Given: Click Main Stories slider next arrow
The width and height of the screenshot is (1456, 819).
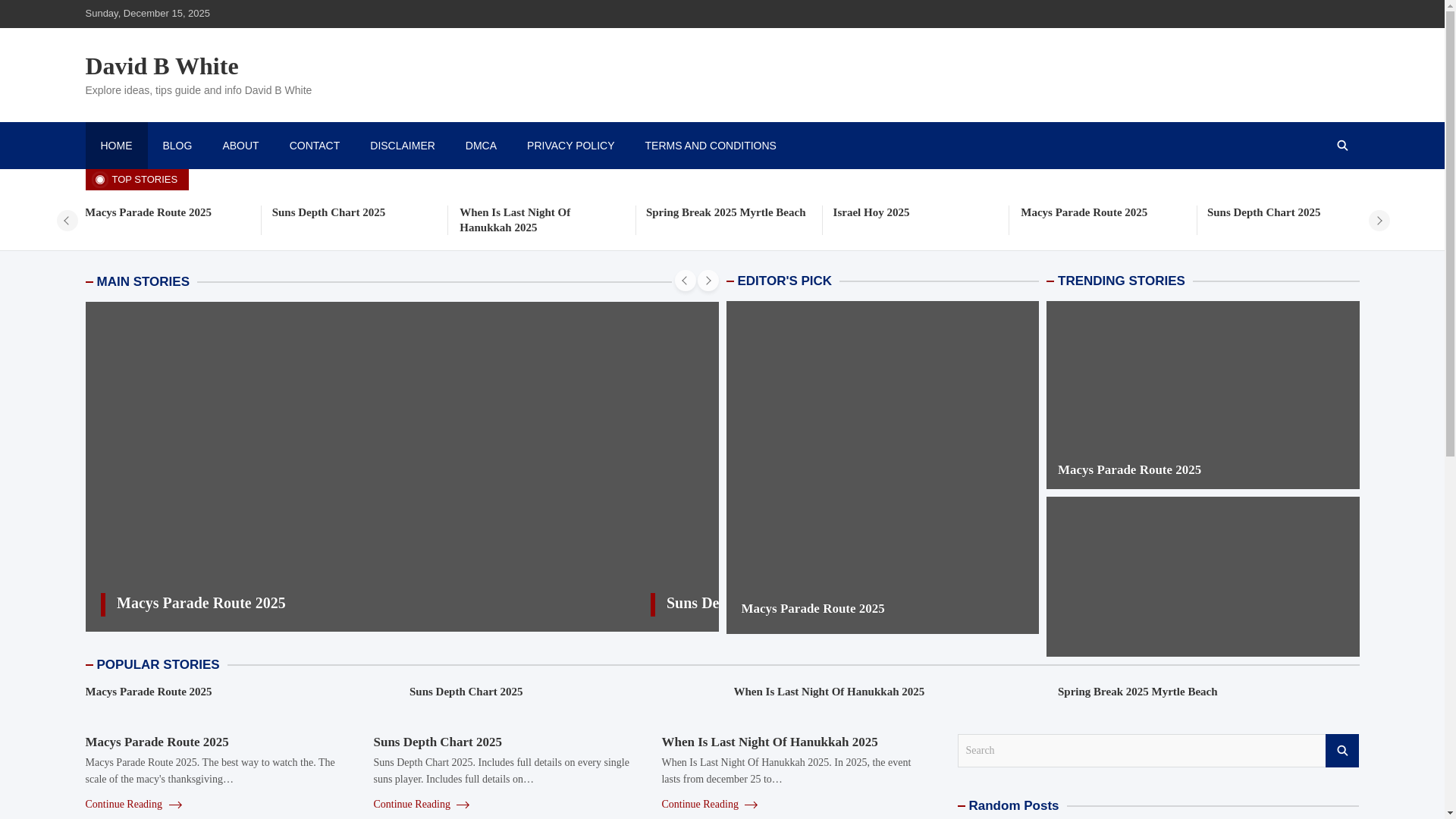Looking at the screenshot, I should click(x=708, y=281).
